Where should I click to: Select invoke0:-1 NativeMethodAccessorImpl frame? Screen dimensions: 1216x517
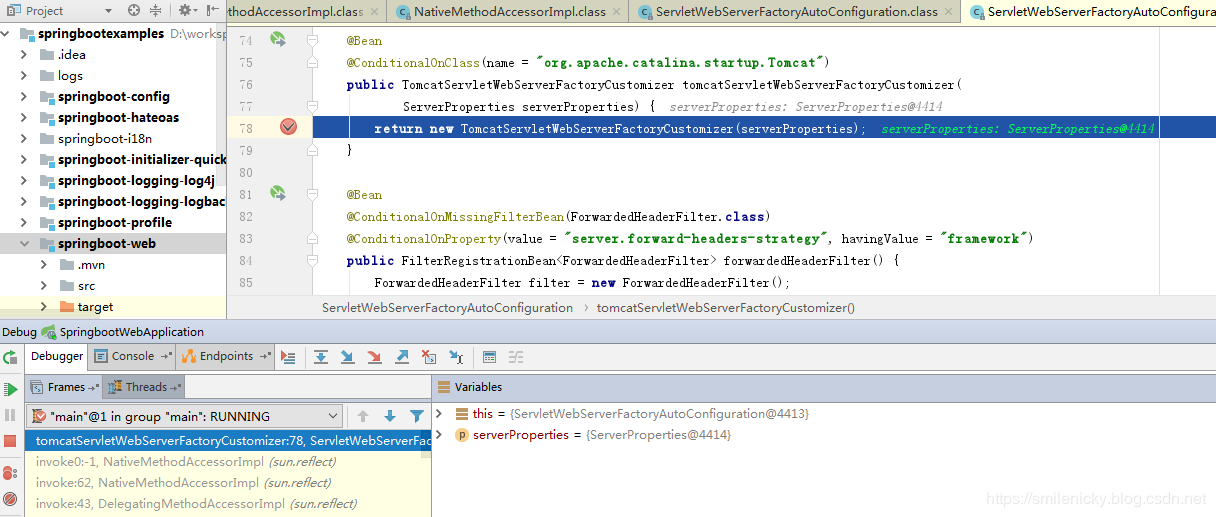click(x=229, y=462)
